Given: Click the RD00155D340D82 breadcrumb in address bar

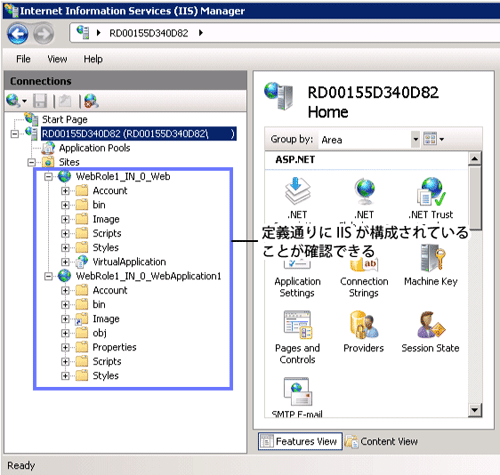Looking at the screenshot, I should click(x=149, y=33).
